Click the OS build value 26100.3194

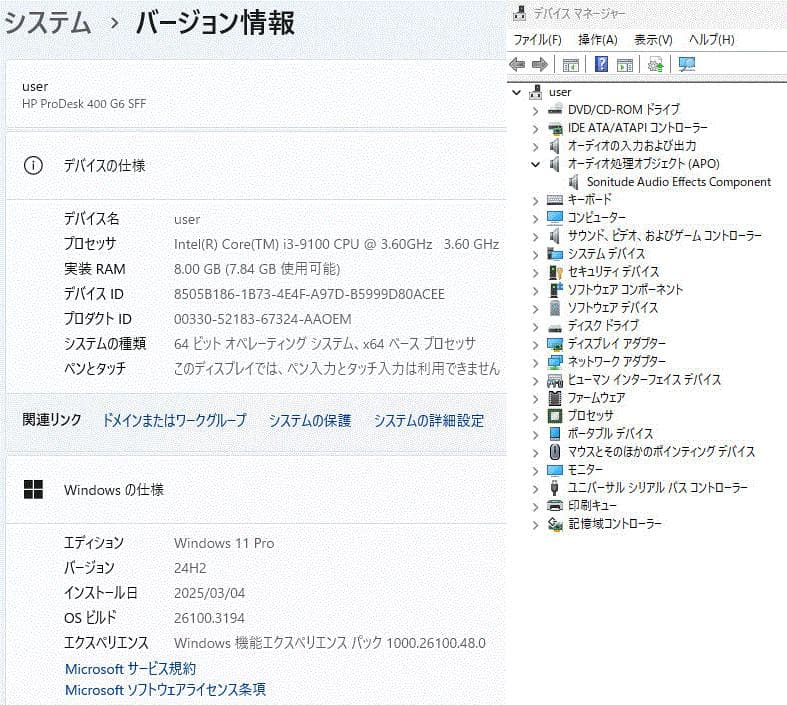pos(209,618)
